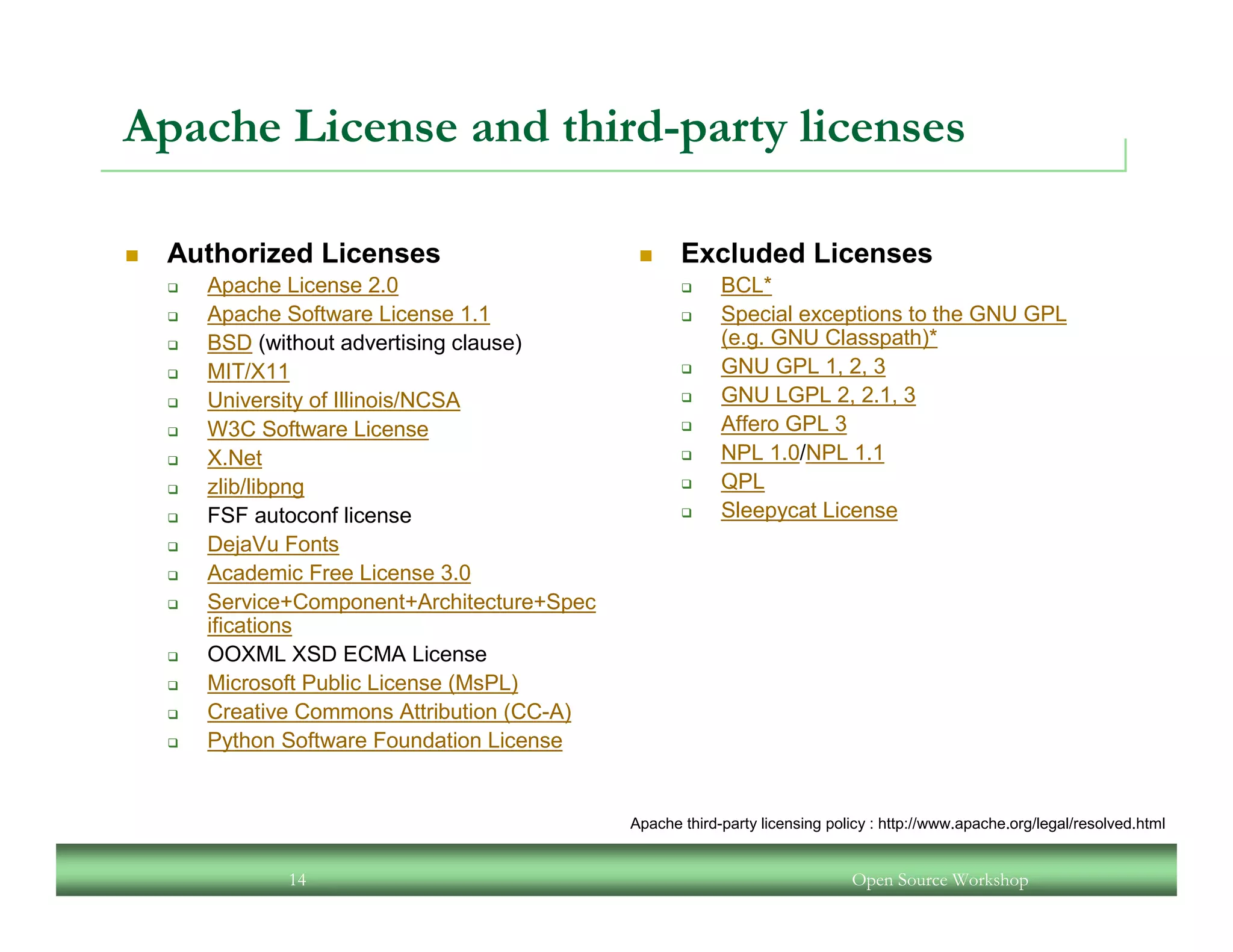
Task: Click the Excluded Licenses heading text
Action: point(806,253)
